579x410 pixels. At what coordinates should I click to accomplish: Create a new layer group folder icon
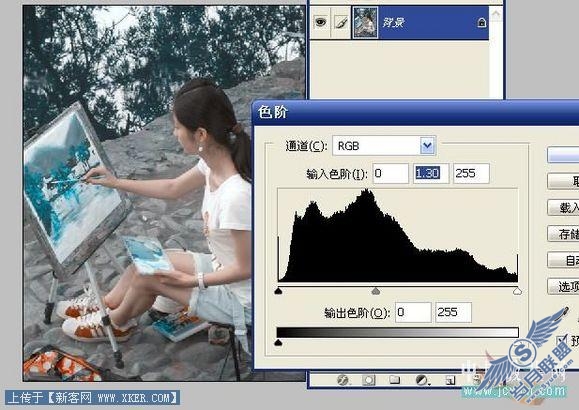pyautogui.click(x=394, y=380)
